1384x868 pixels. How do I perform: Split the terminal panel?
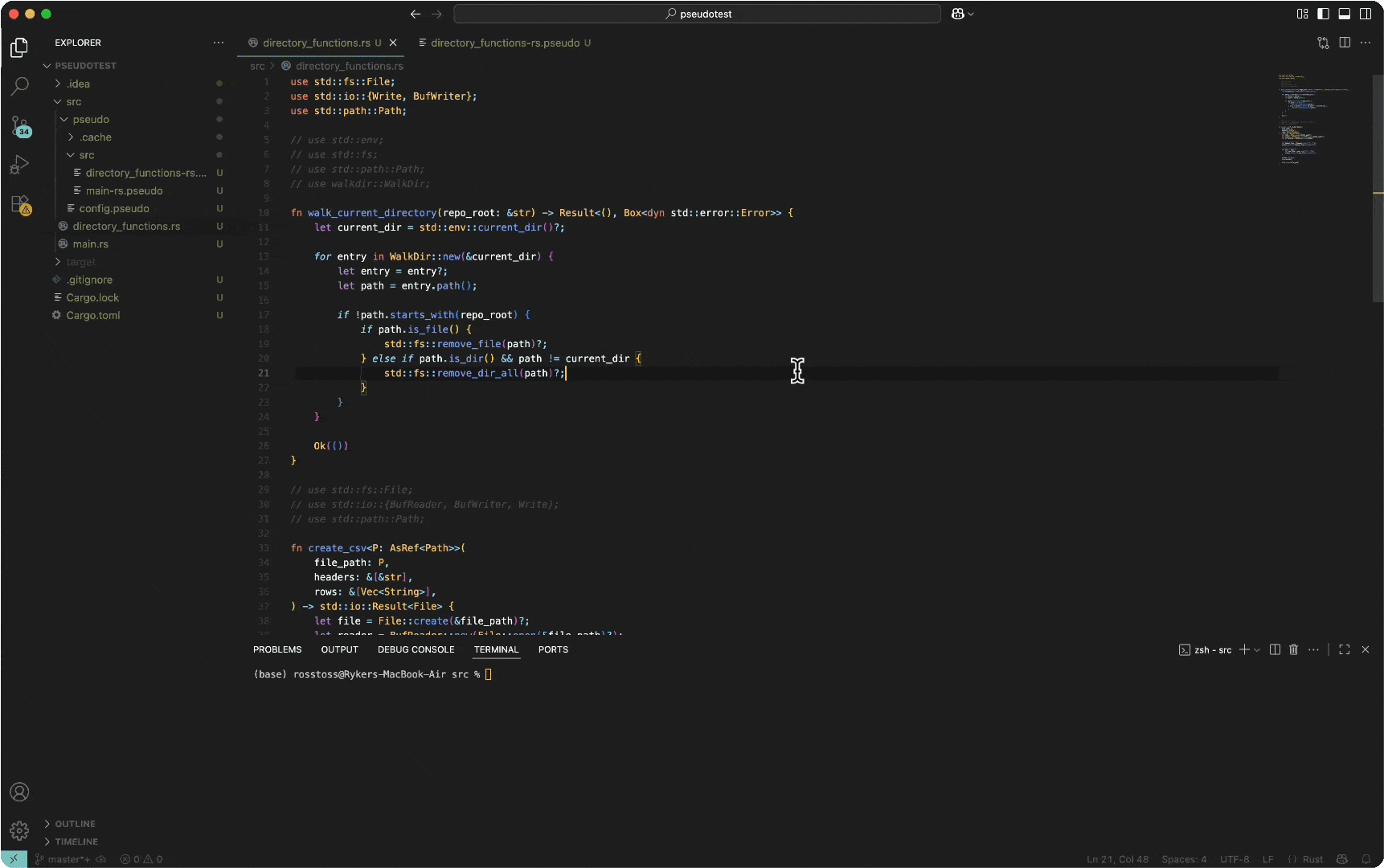(1275, 649)
